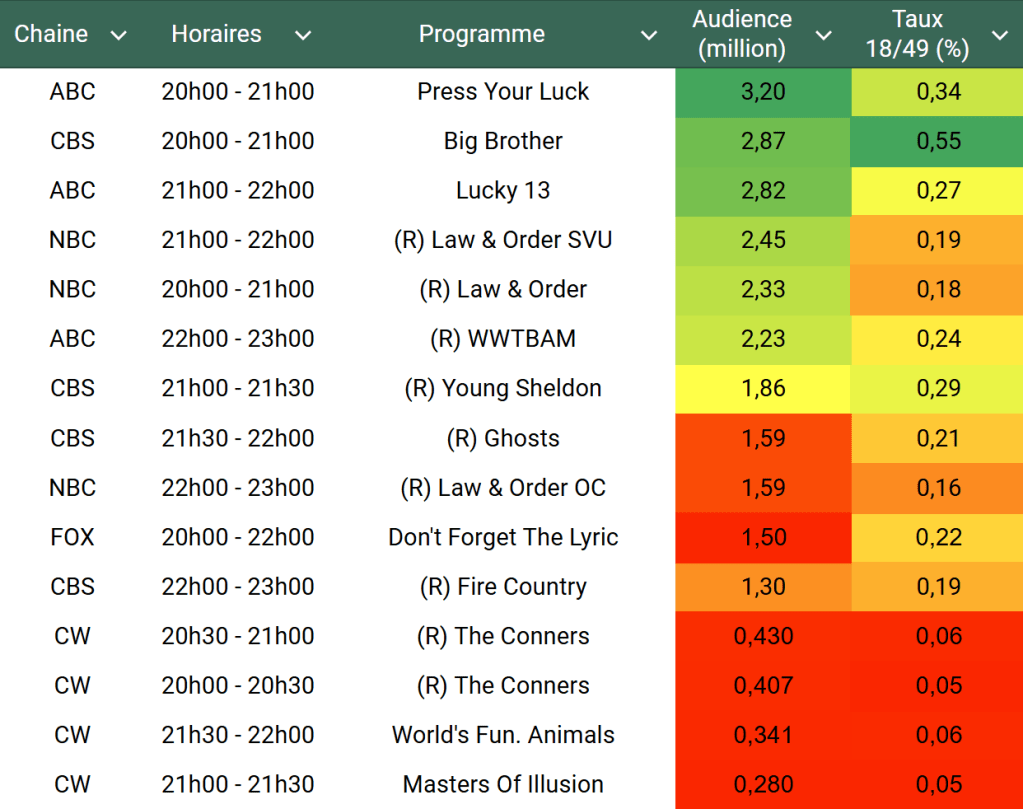Image resolution: width=1023 pixels, height=809 pixels.
Task: Expand the Horaires column sort chevron
Action: (x=303, y=35)
